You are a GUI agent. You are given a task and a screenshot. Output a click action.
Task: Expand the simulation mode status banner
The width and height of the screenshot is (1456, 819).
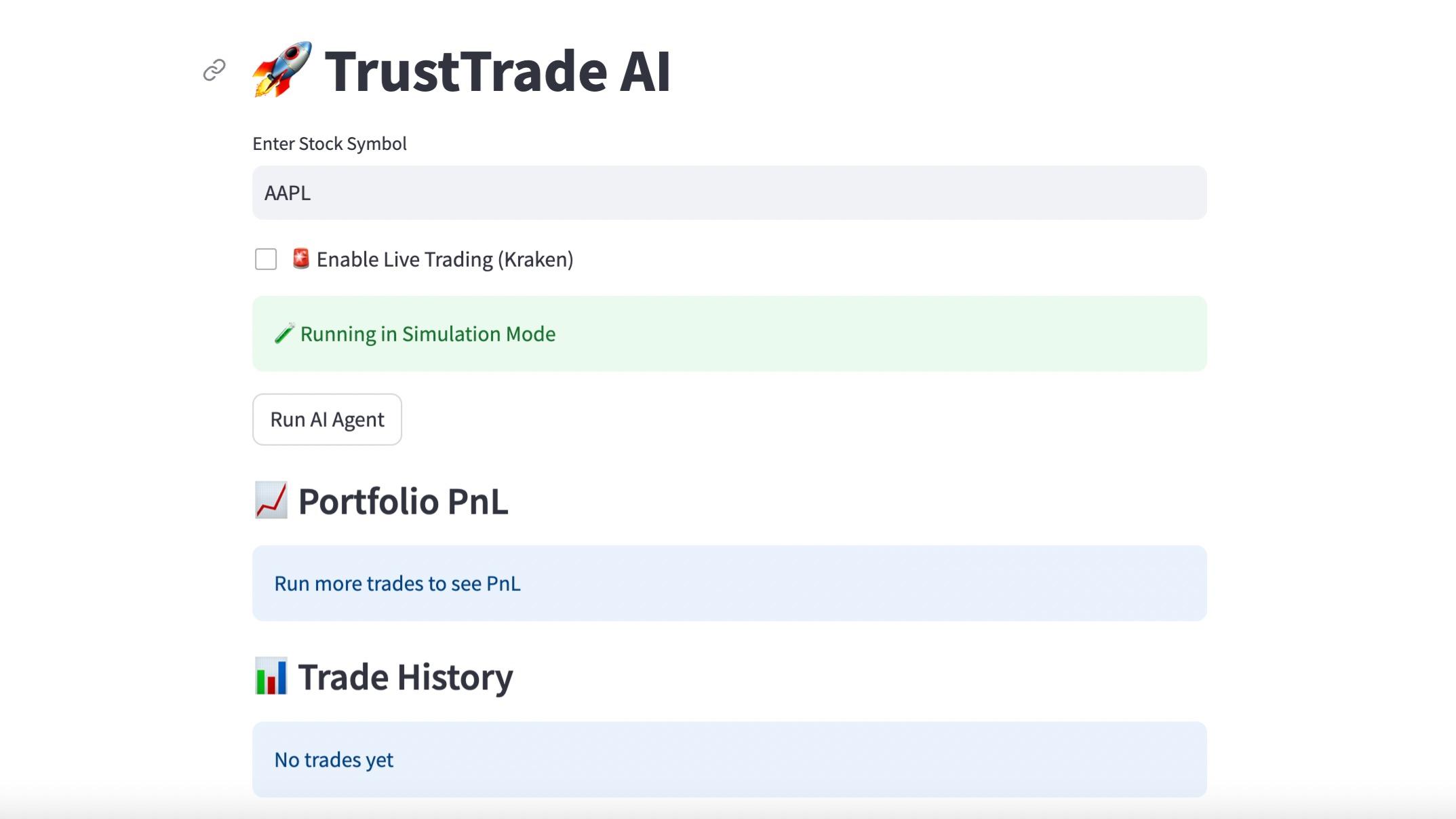click(729, 333)
